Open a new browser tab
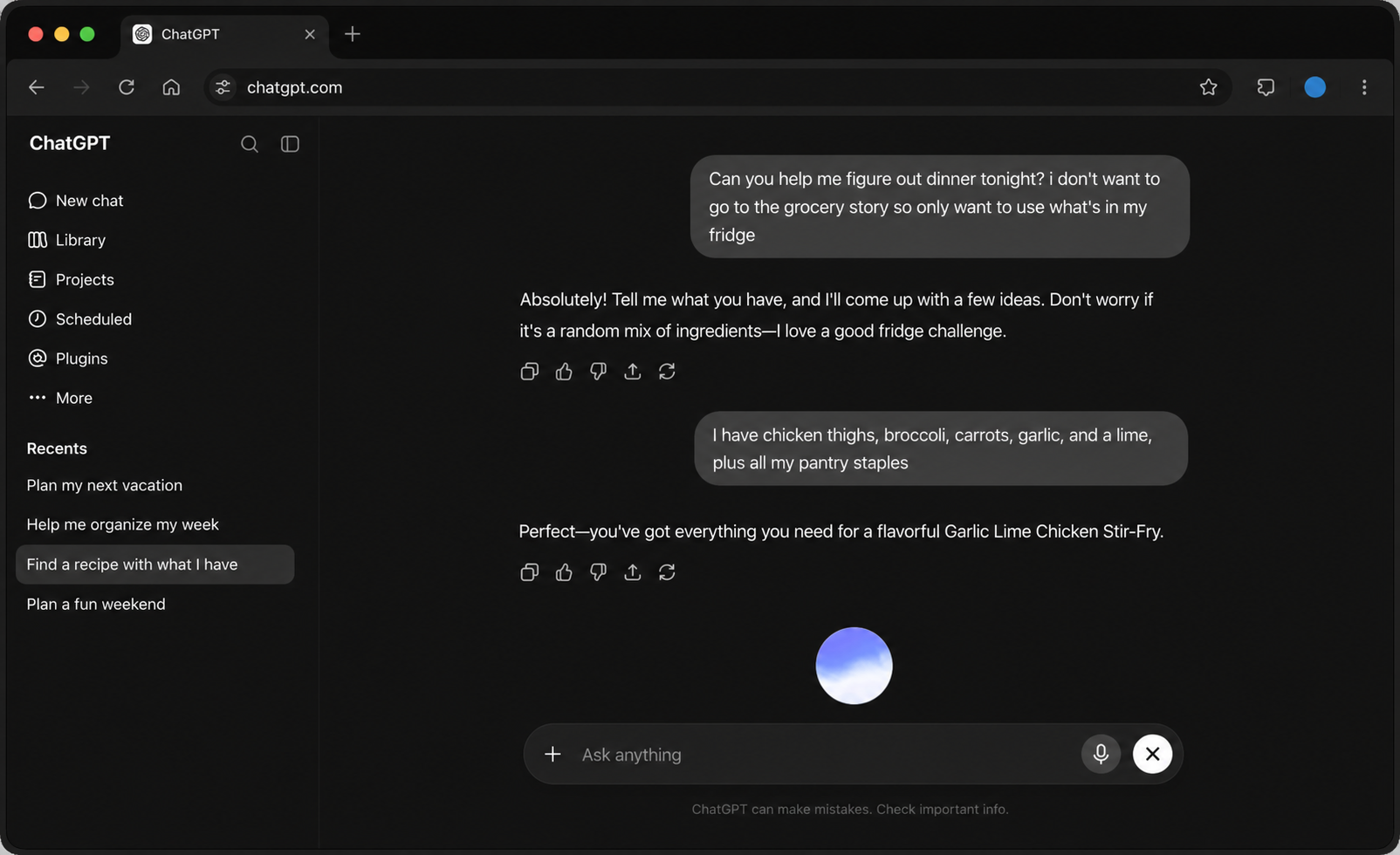Viewport: 1400px width, 855px height. pos(353,34)
